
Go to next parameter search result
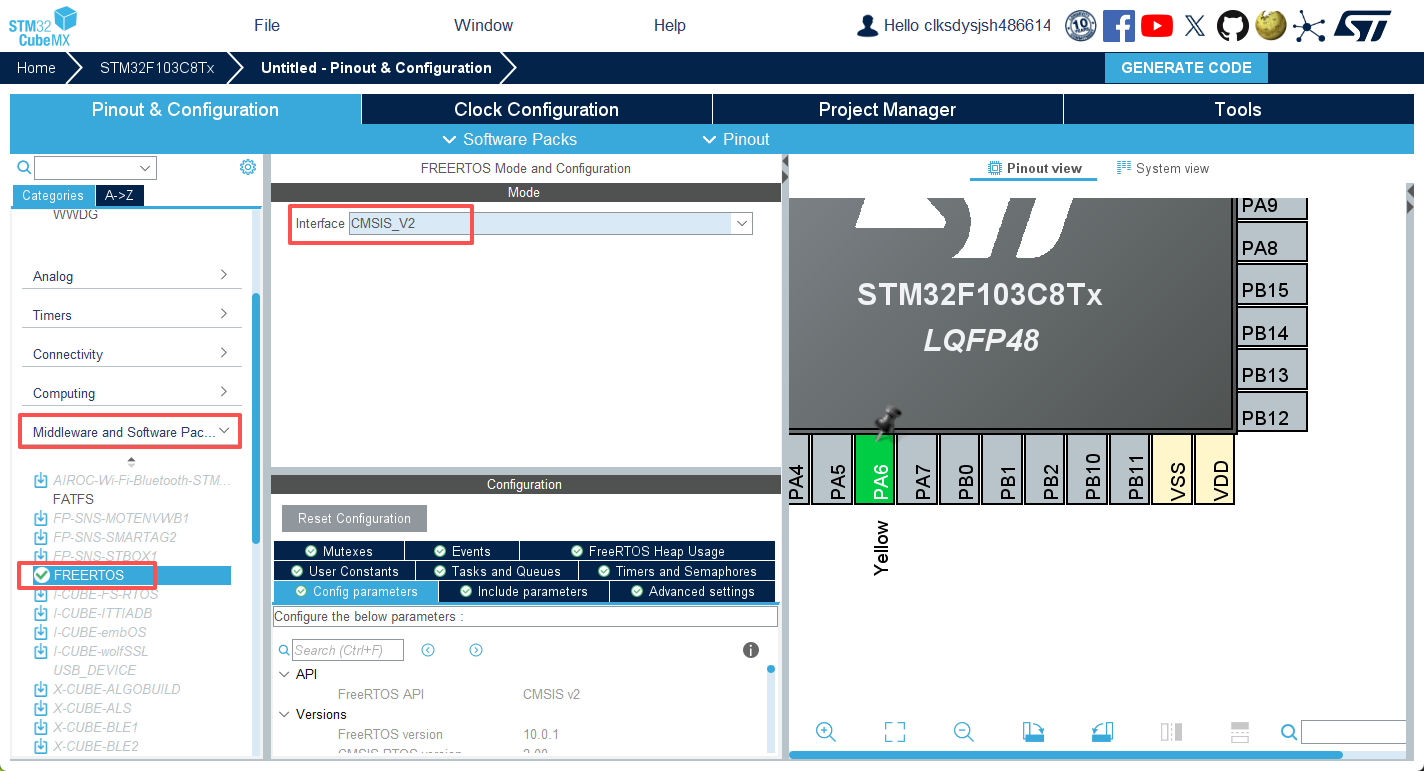click(476, 650)
